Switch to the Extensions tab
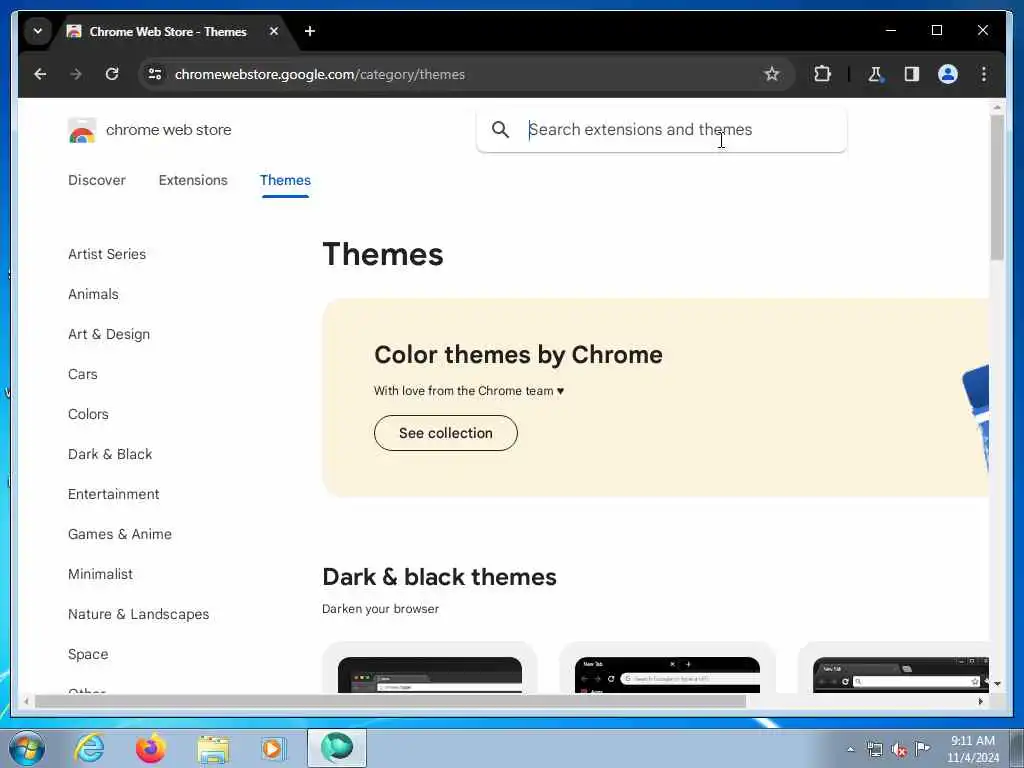1024x768 pixels. coord(193,180)
